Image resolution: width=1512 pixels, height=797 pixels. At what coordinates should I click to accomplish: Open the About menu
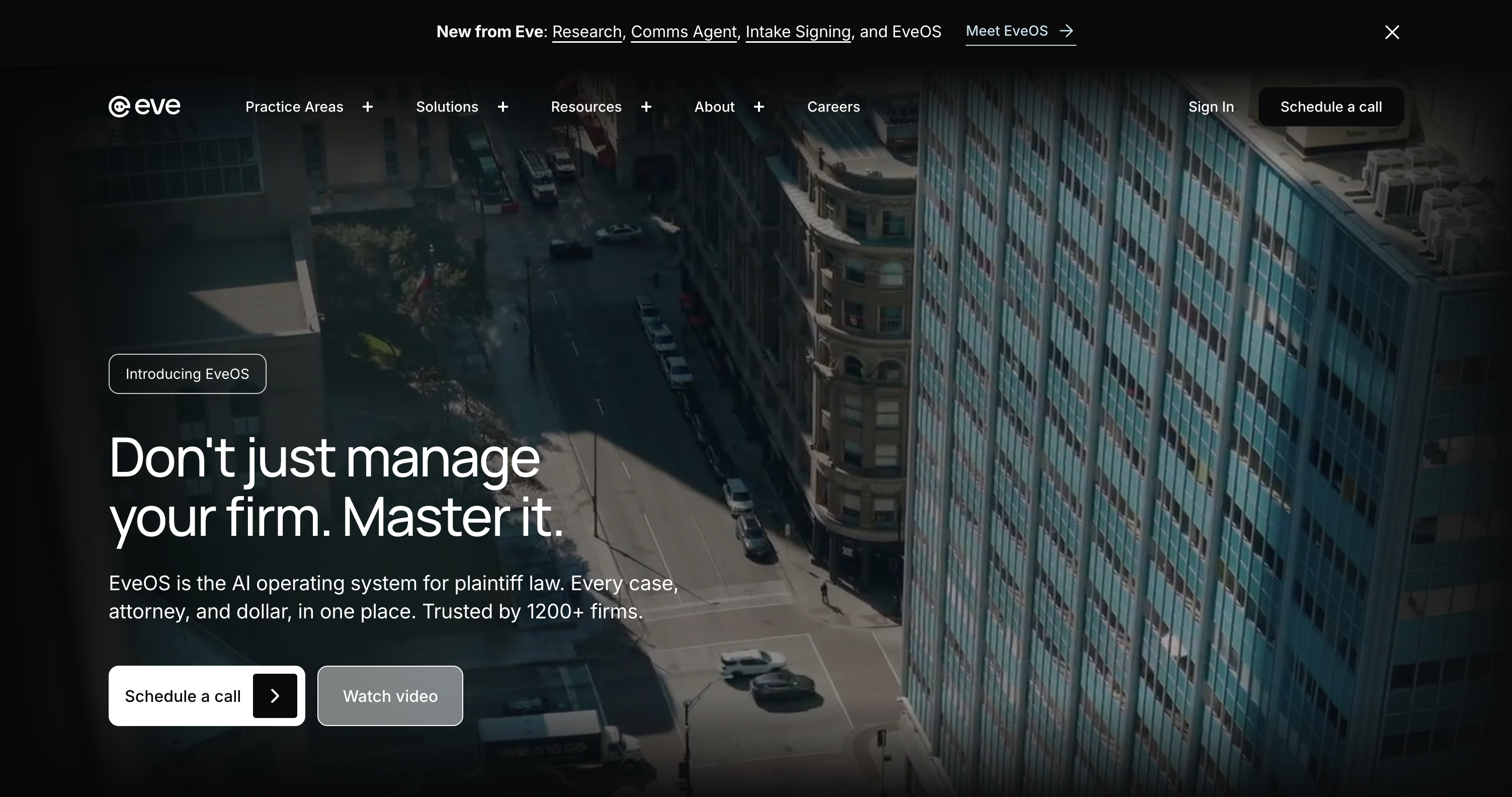(714, 107)
